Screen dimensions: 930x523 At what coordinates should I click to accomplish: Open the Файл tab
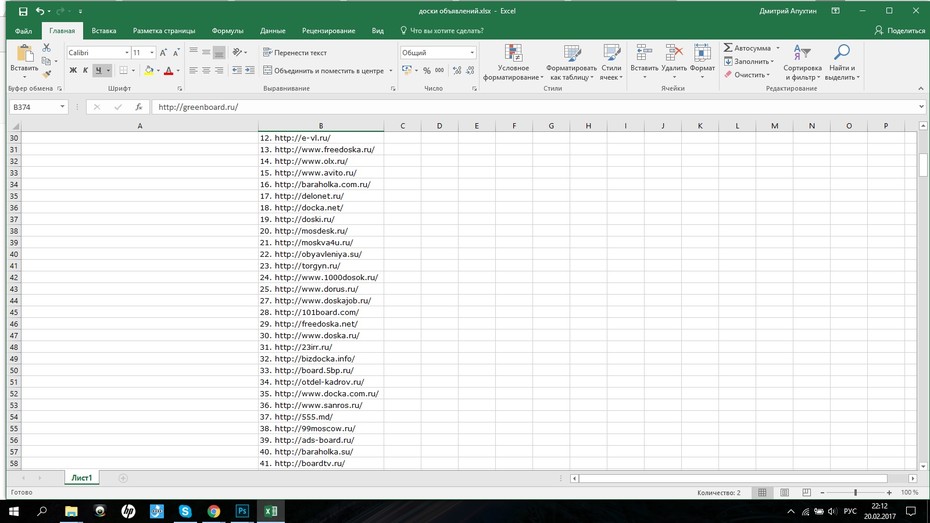tap(24, 31)
